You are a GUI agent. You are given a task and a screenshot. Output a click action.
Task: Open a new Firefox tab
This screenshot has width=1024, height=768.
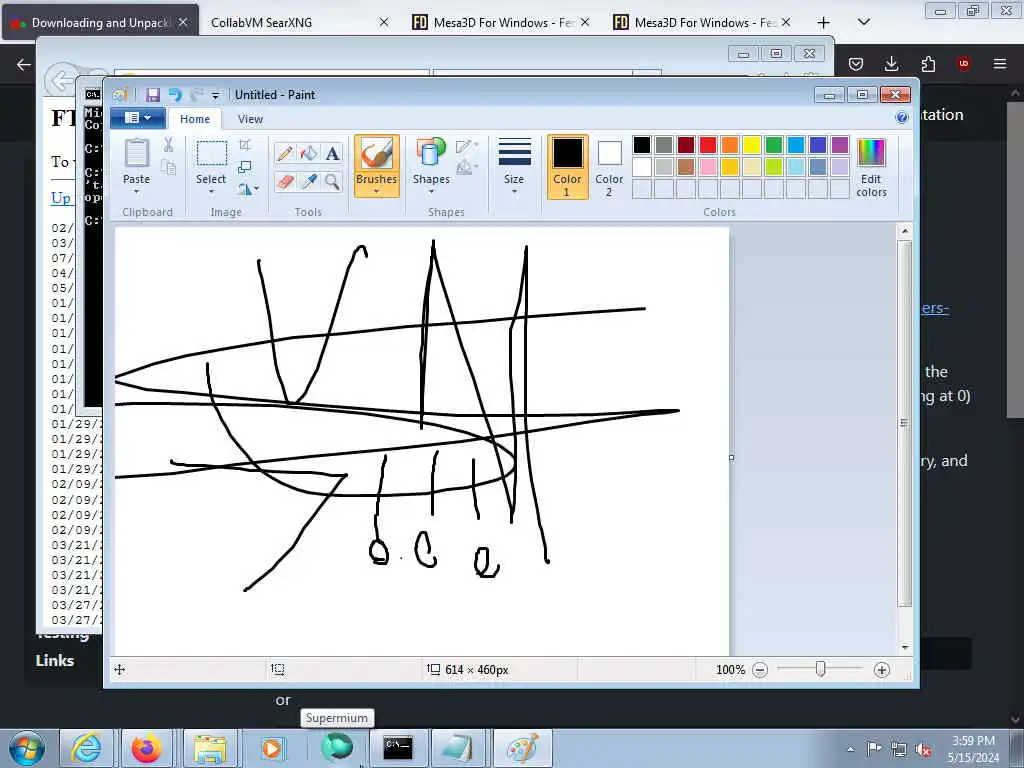(824, 22)
